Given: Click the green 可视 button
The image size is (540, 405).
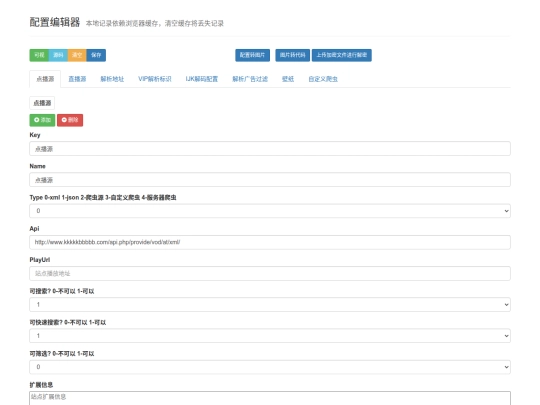Looking at the screenshot, I should [x=39, y=55].
